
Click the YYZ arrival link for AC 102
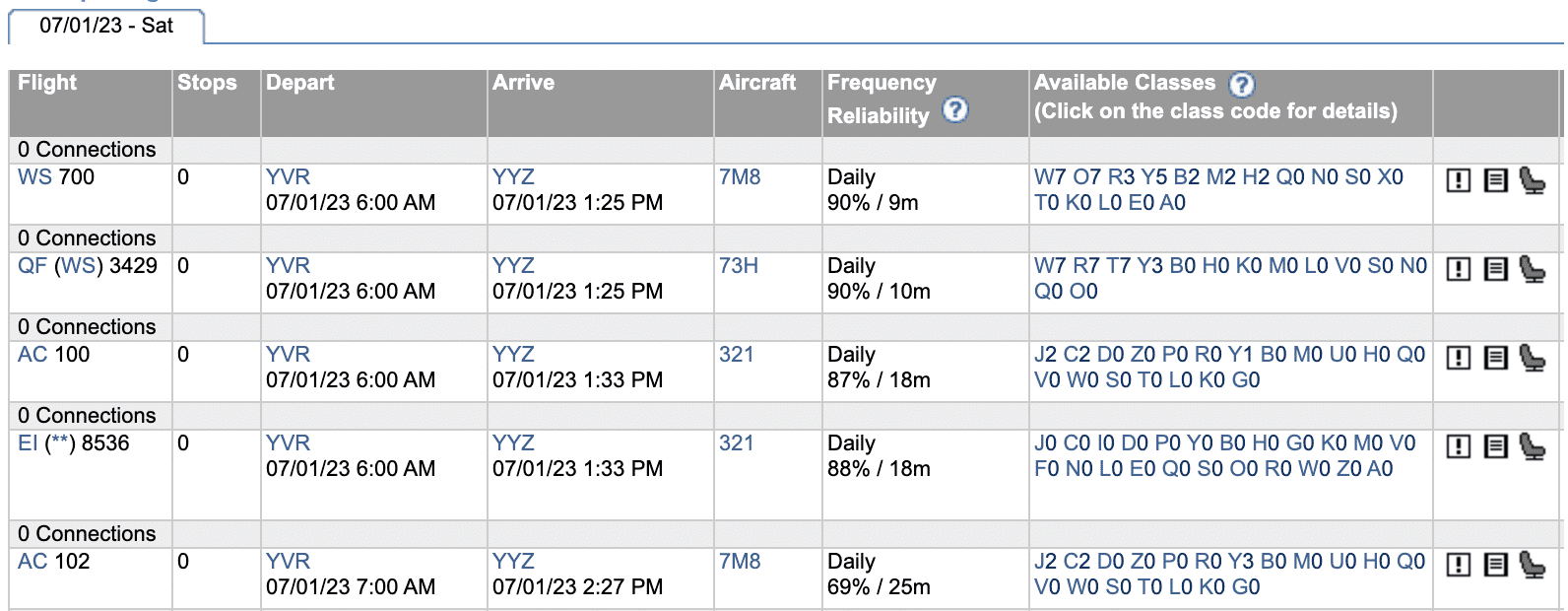tap(513, 562)
